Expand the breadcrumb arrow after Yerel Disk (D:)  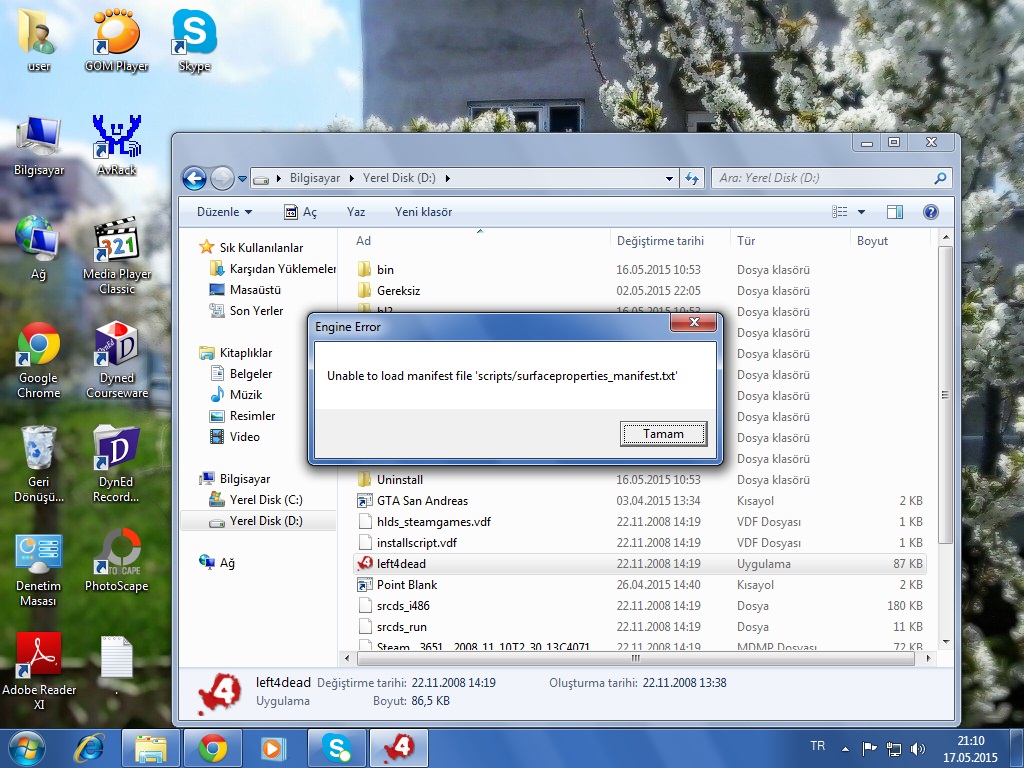point(447,178)
